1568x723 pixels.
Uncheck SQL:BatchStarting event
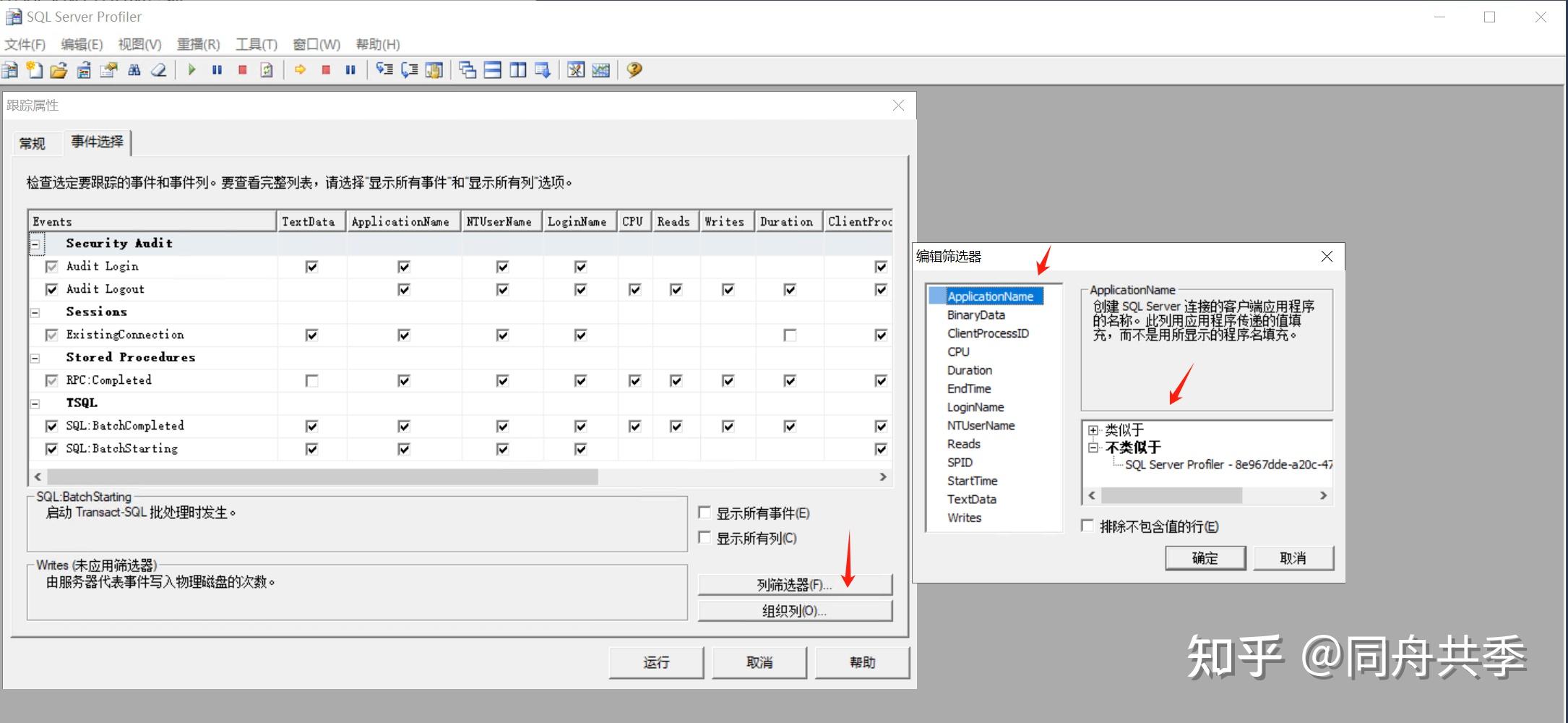(x=51, y=448)
